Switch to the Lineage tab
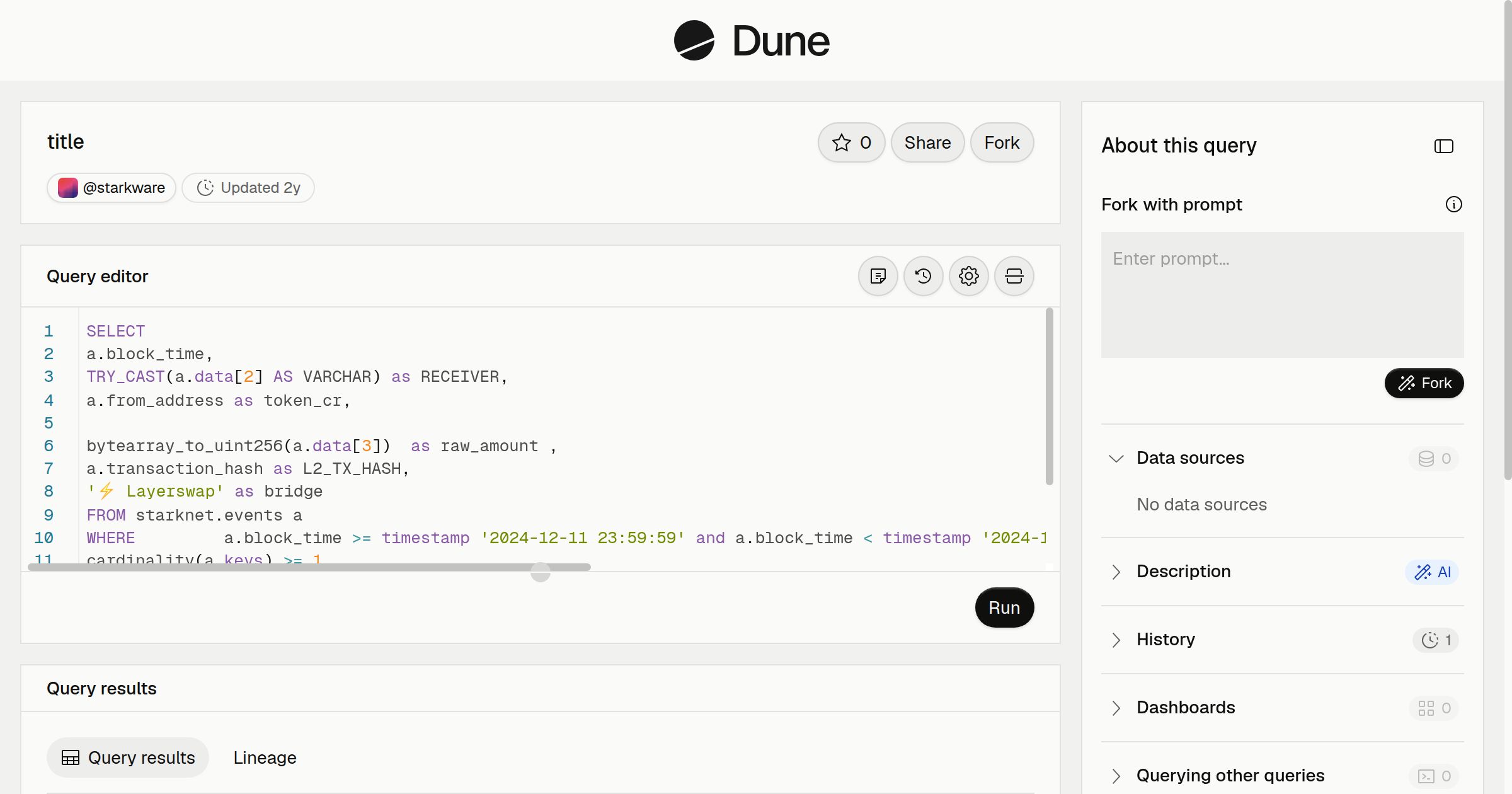The width and height of the screenshot is (1512, 794). pyautogui.click(x=265, y=757)
